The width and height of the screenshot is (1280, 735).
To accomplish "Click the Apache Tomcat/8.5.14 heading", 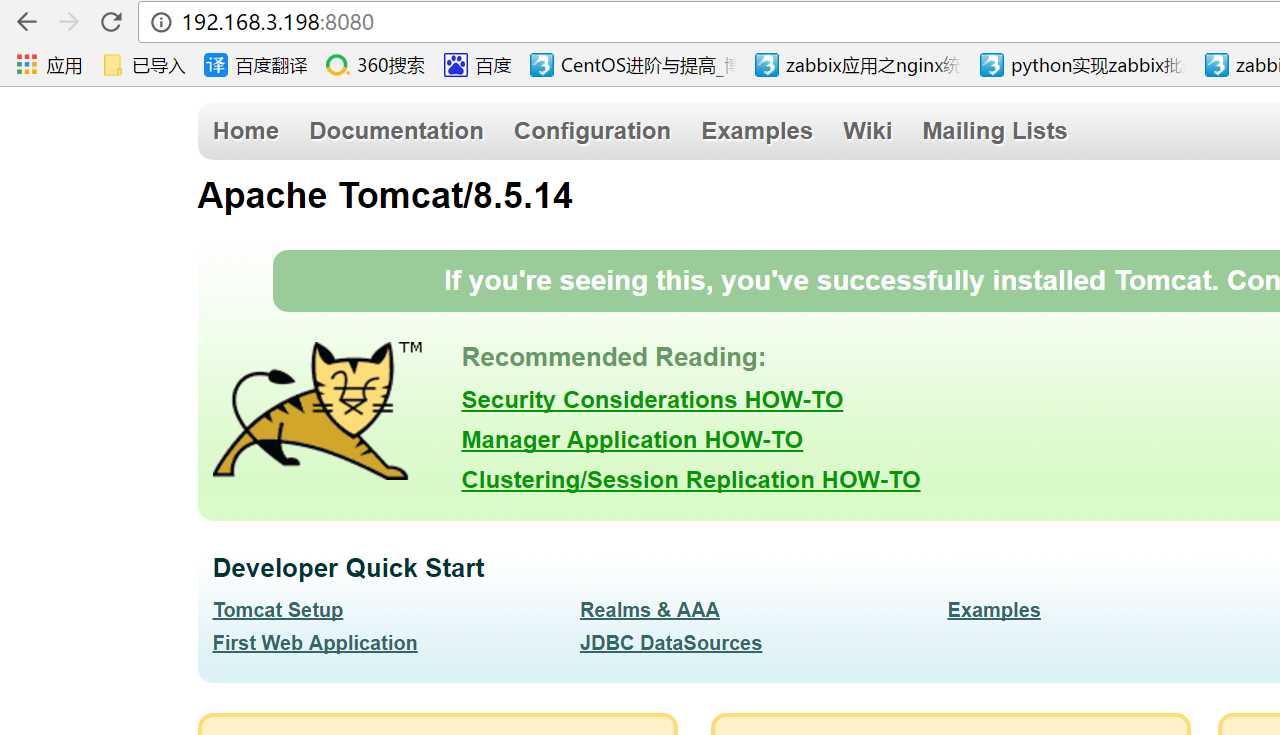I will tap(385, 195).
